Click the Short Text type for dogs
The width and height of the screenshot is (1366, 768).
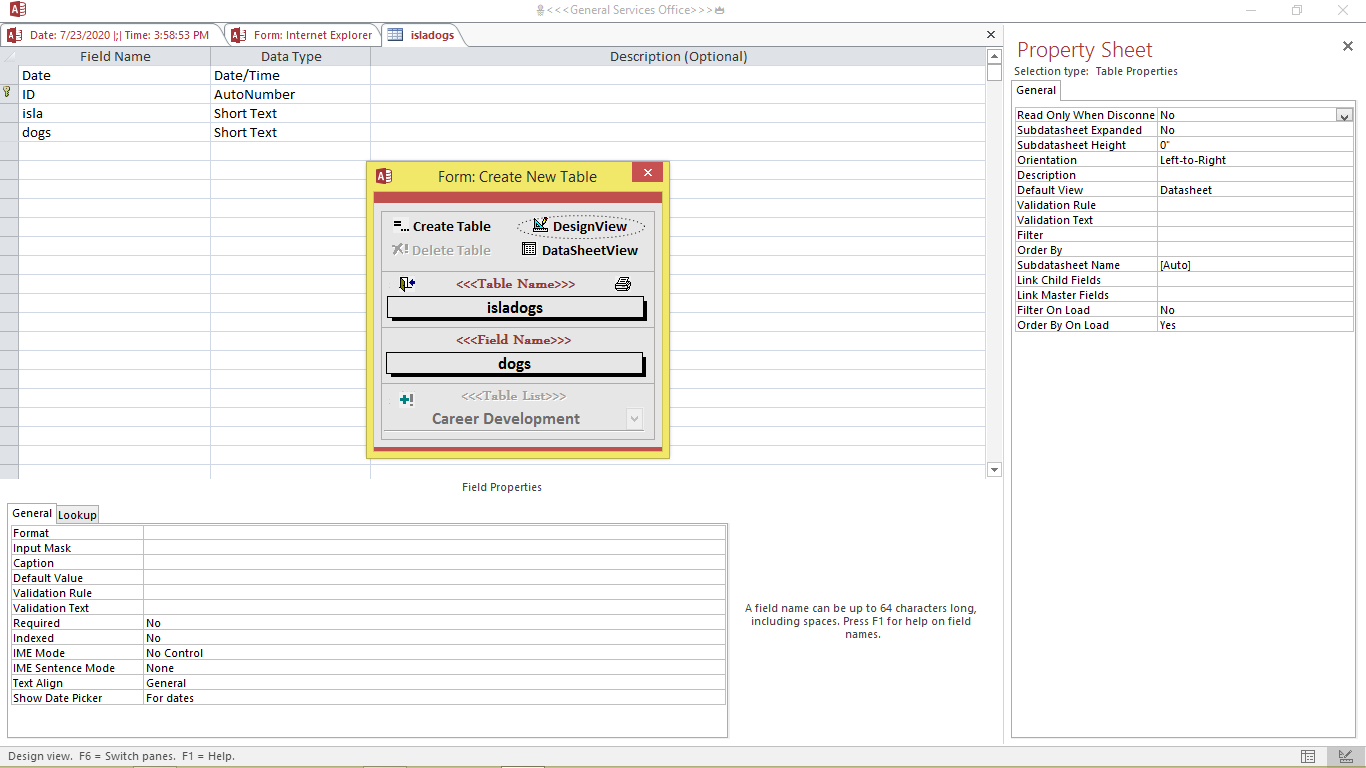290,132
